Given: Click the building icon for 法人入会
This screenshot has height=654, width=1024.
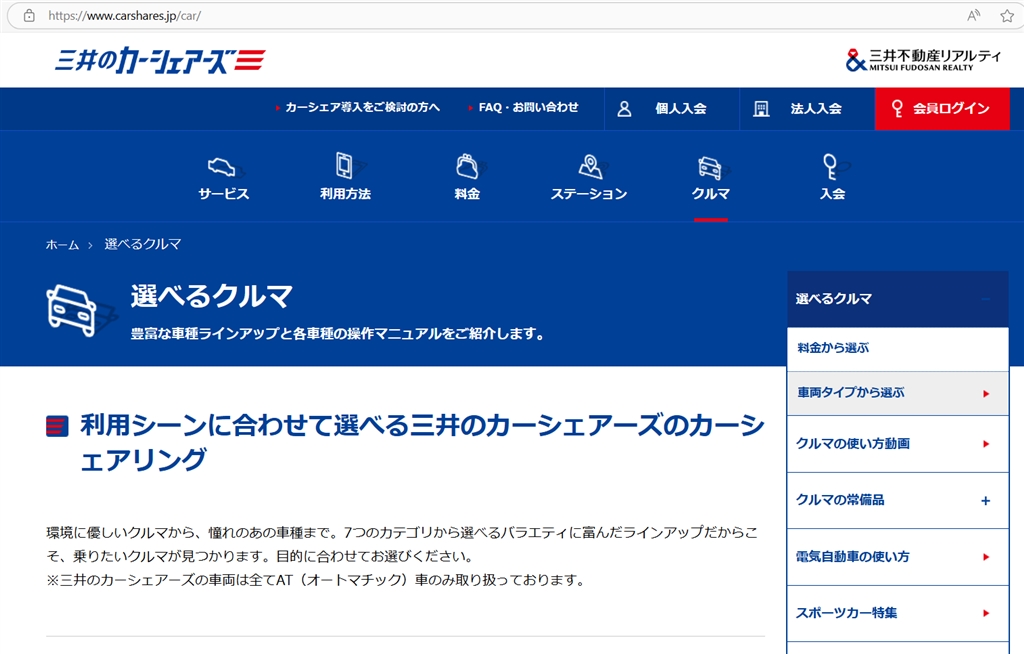Looking at the screenshot, I should (x=761, y=108).
